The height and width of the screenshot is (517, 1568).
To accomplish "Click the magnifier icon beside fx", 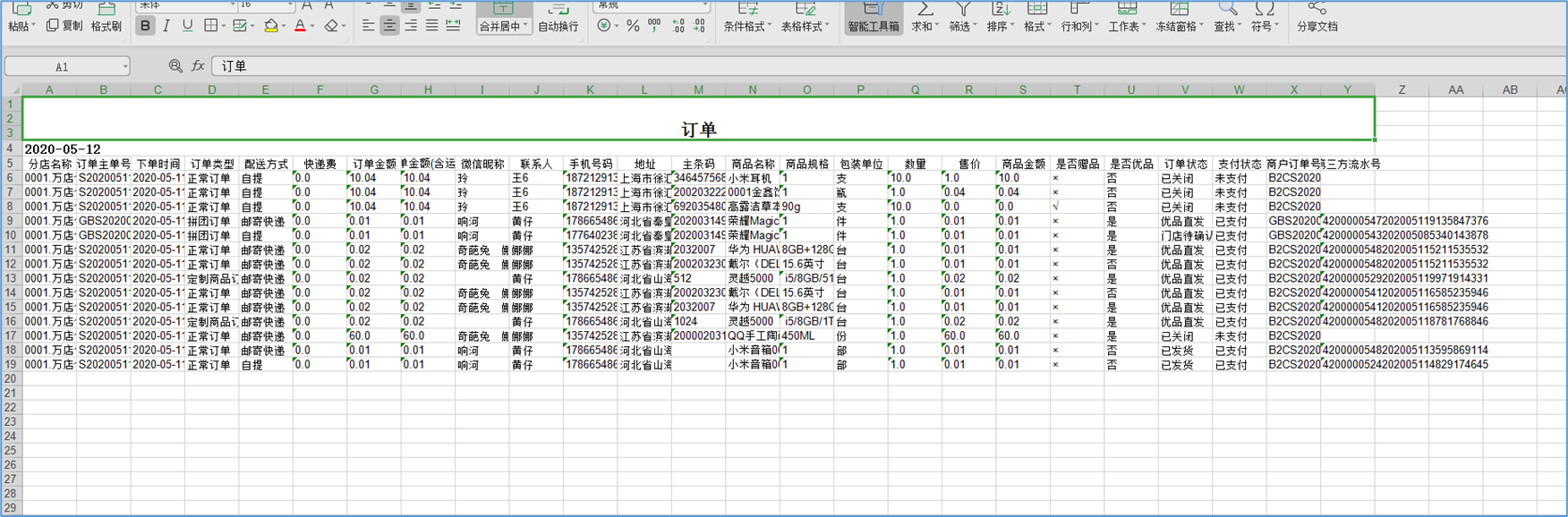I will [x=175, y=66].
